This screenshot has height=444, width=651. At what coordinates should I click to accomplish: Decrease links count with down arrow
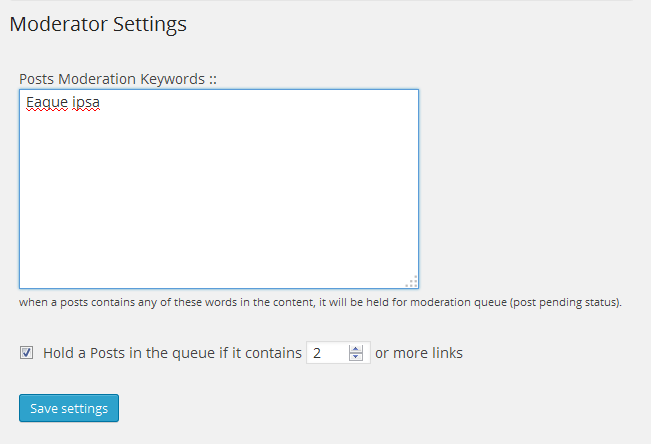tap(356, 357)
